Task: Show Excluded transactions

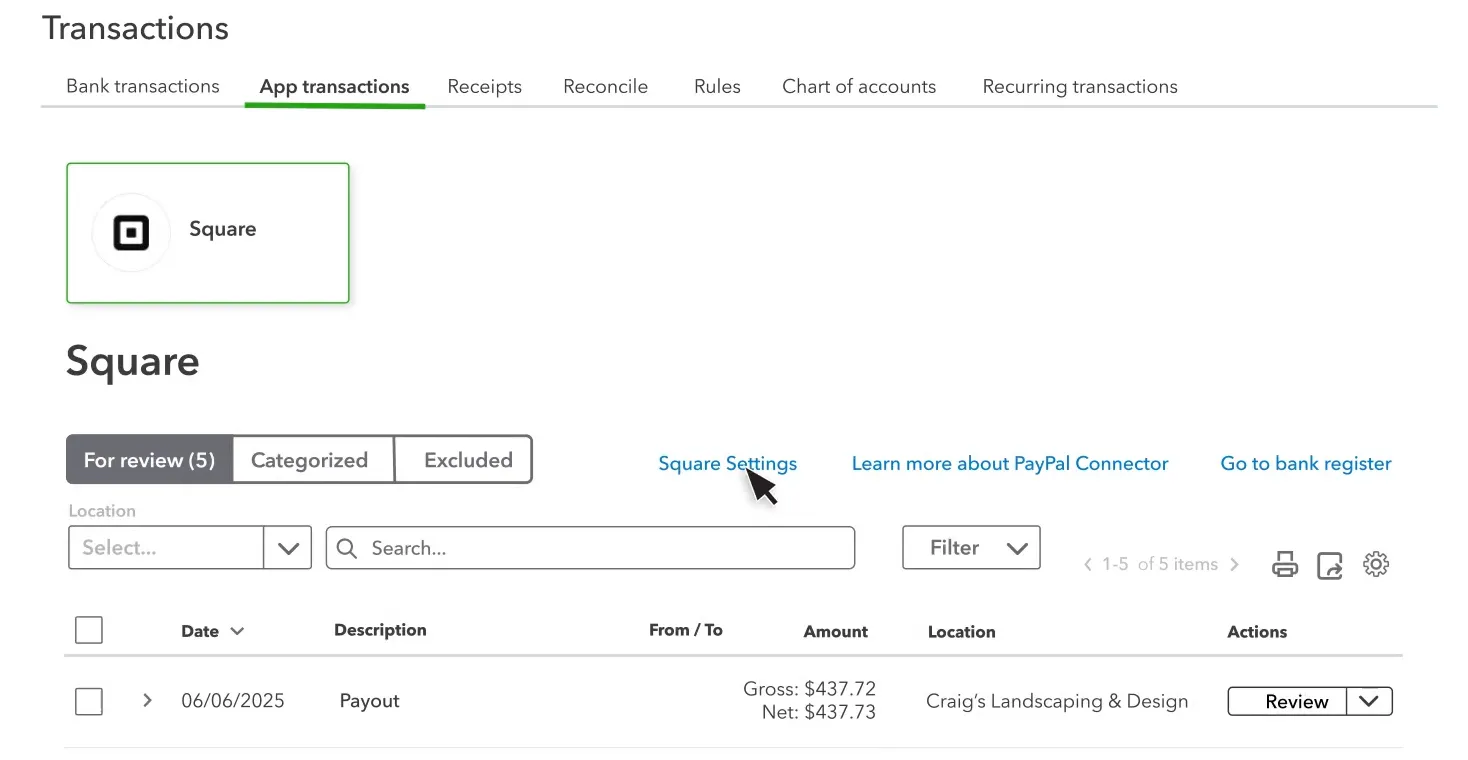Action: (463, 460)
